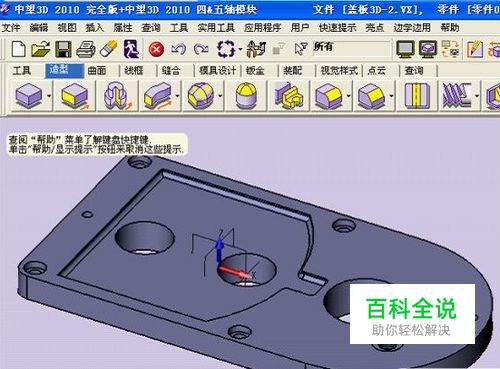
Task: Open the 帮助 menu
Action: pyautogui.click(x=450, y=28)
